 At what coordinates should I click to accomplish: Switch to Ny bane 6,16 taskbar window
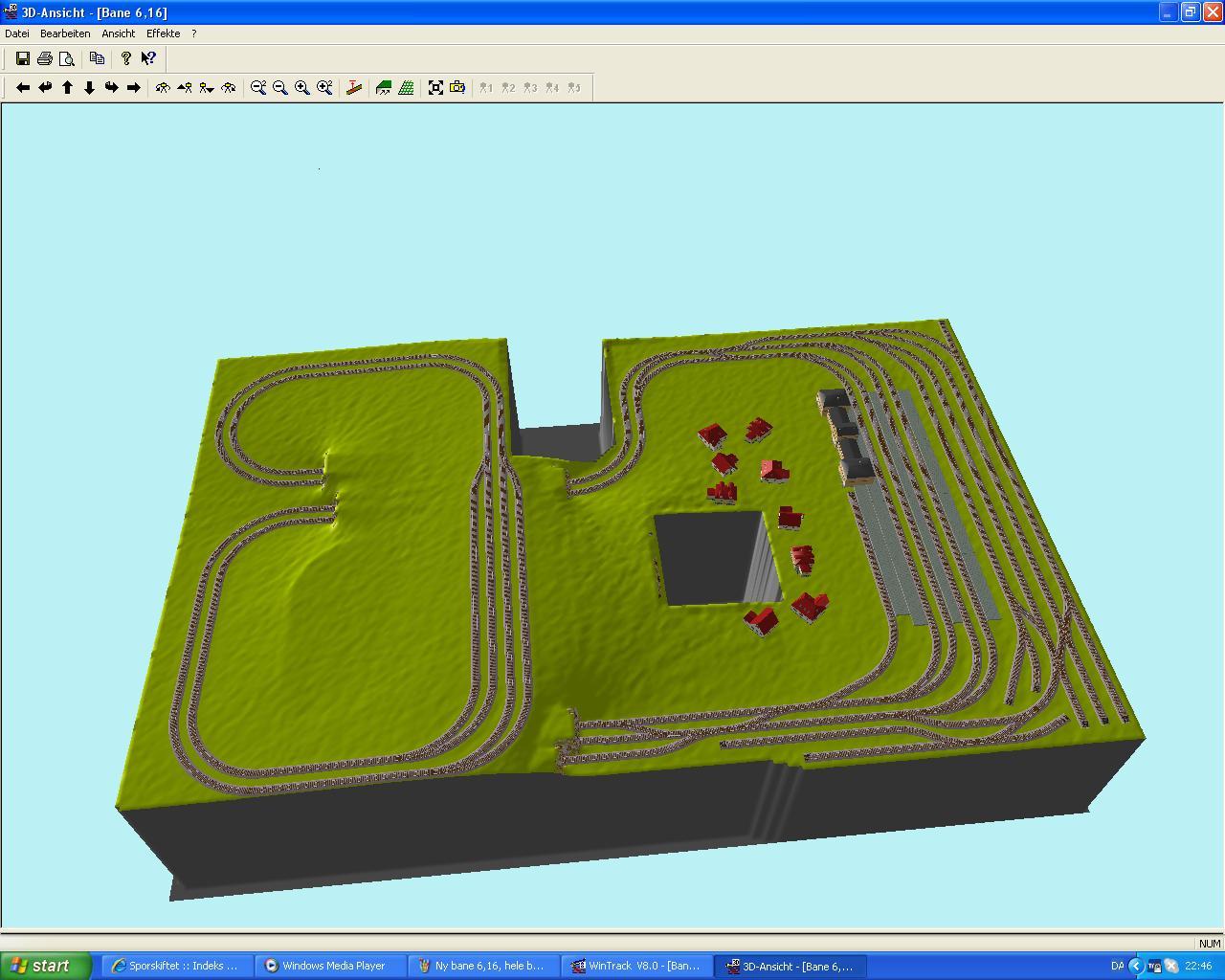coord(484,966)
